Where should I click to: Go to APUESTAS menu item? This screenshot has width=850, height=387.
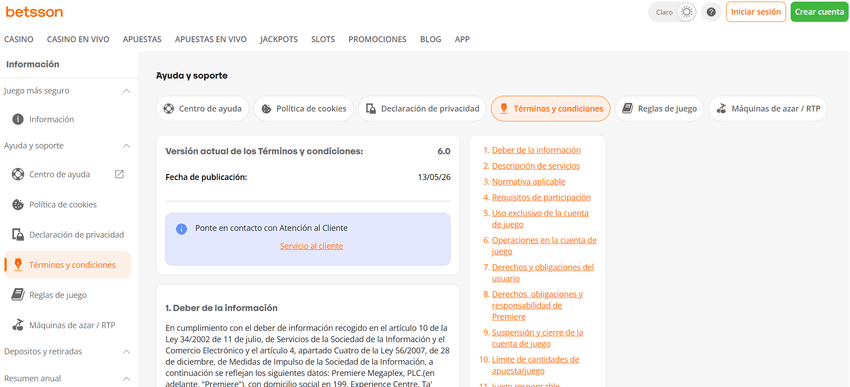142,39
